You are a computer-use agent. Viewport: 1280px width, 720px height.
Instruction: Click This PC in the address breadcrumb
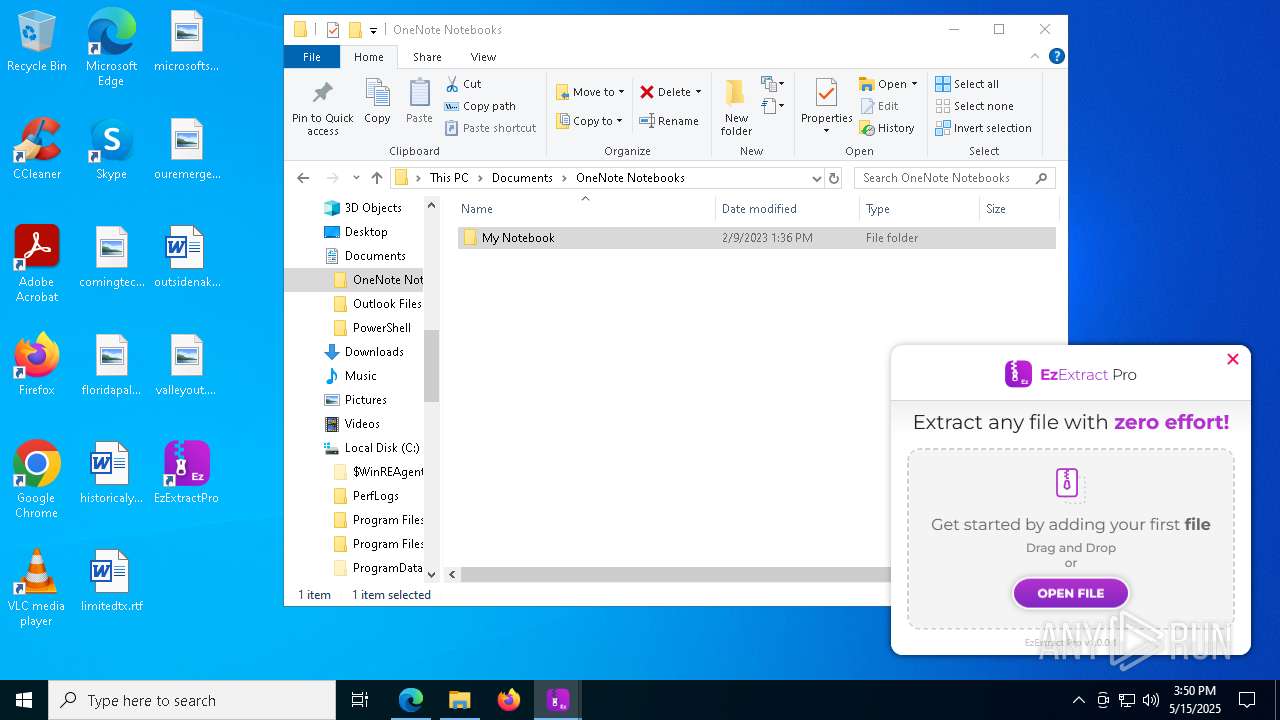click(449, 178)
